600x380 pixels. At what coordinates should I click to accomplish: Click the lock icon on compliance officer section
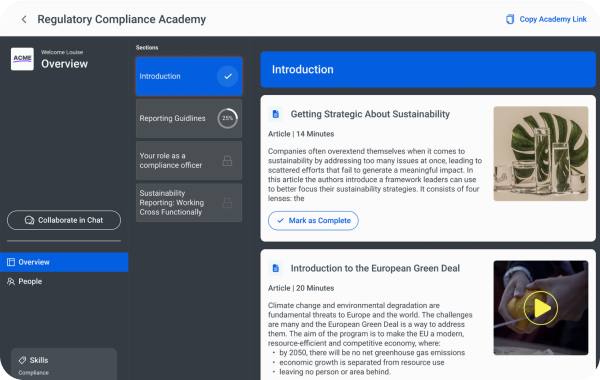coord(227,161)
